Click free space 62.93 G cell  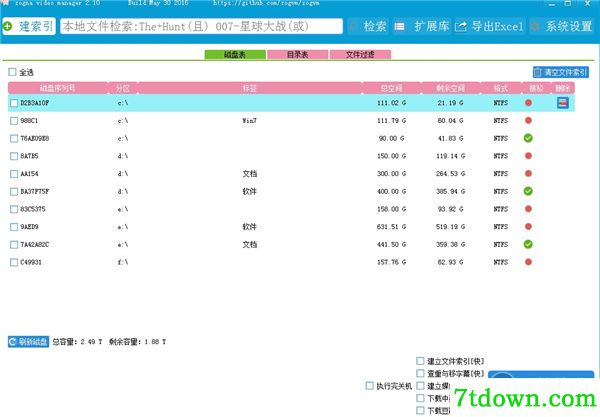click(x=450, y=262)
